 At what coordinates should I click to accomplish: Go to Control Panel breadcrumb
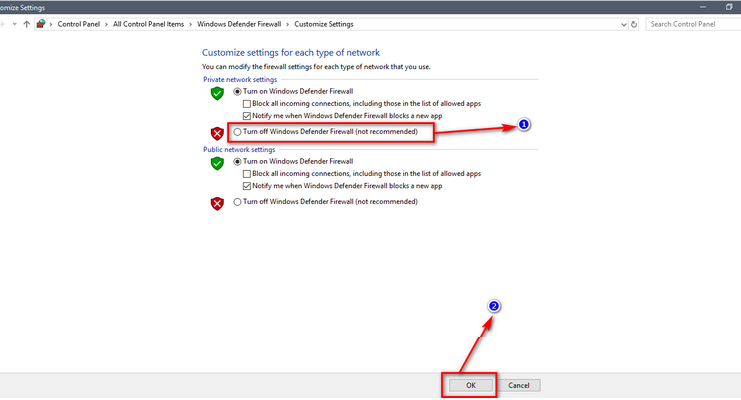click(78, 24)
